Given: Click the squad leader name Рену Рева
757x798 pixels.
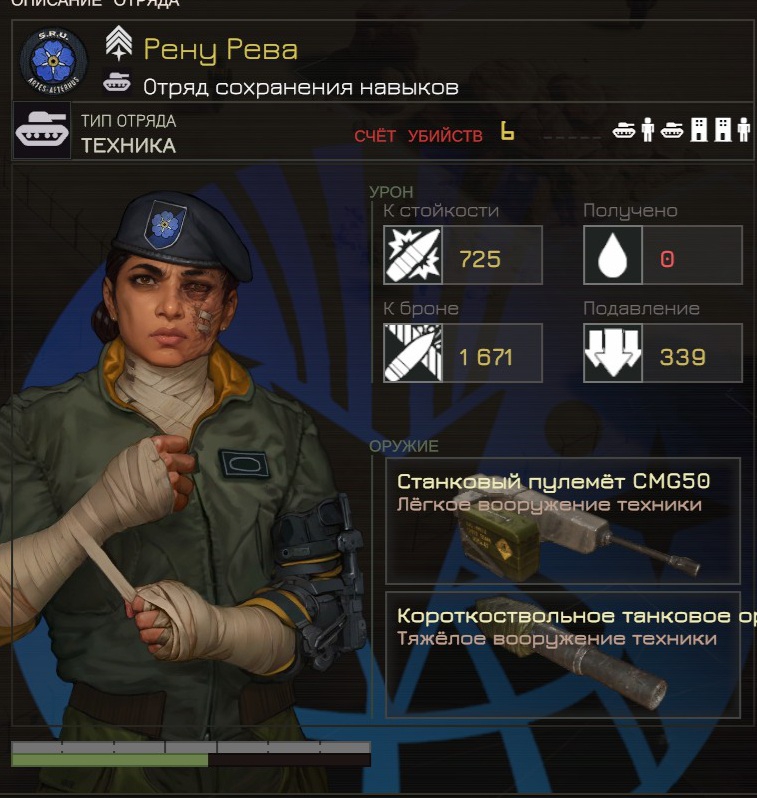Looking at the screenshot, I should pyautogui.click(x=220, y=50).
